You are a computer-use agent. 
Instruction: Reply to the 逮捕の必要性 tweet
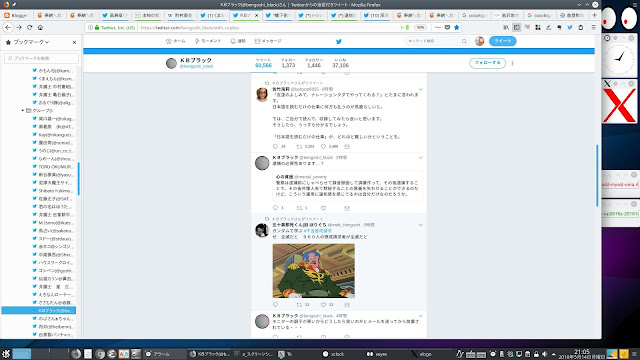click(x=276, y=208)
